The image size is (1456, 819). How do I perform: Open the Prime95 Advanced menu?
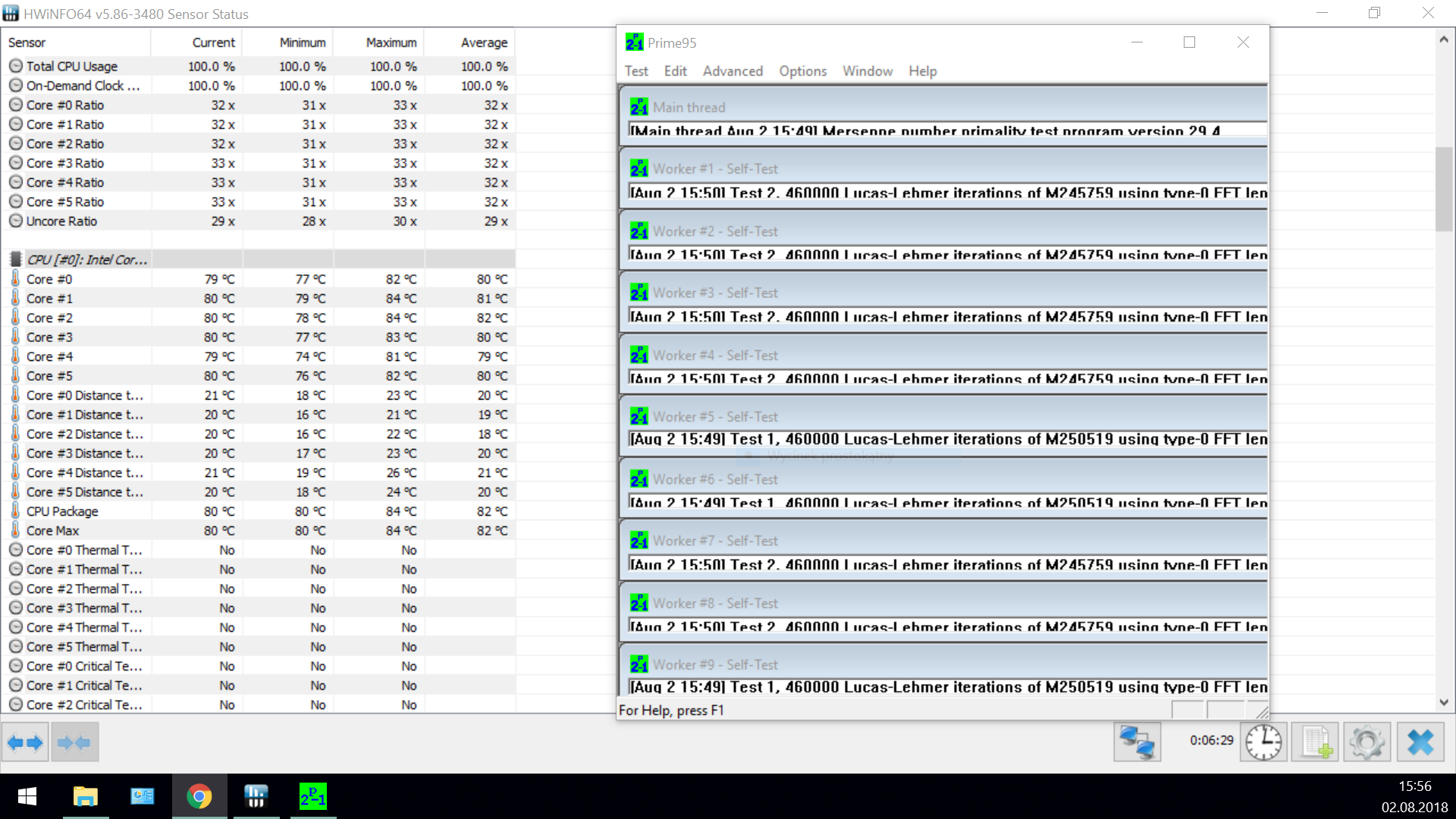click(x=733, y=71)
